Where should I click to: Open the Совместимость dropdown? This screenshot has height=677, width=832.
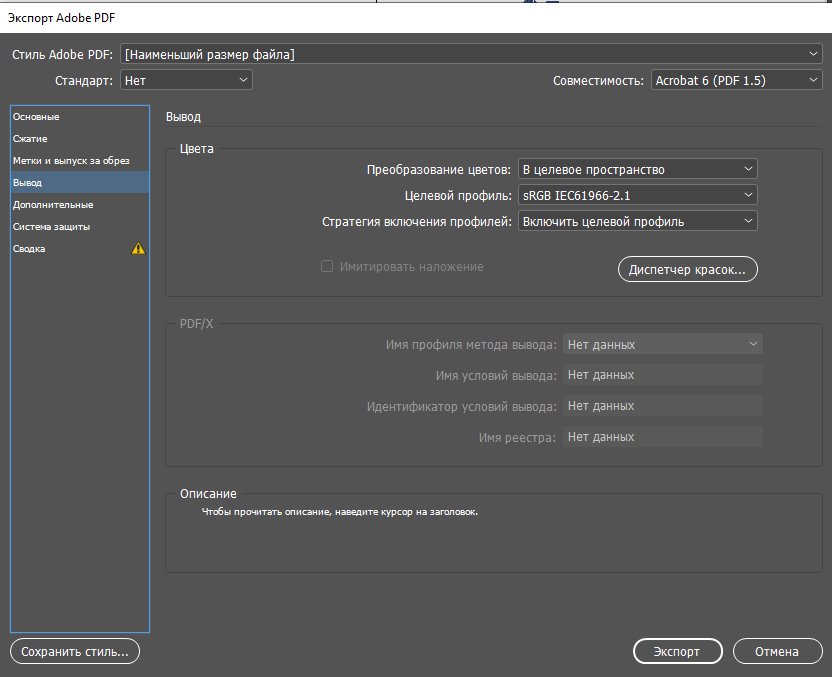click(736, 80)
